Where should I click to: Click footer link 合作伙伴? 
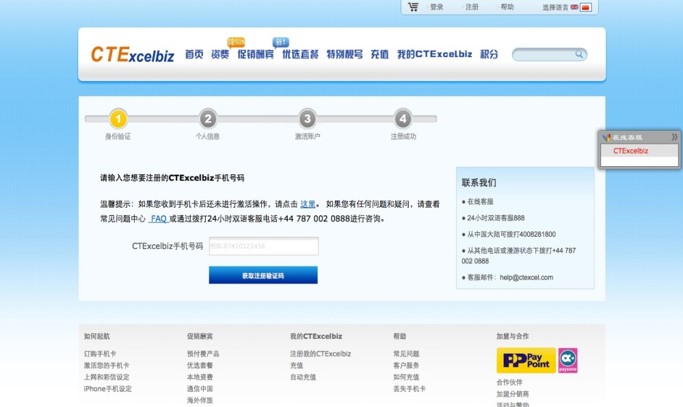tap(509, 382)
